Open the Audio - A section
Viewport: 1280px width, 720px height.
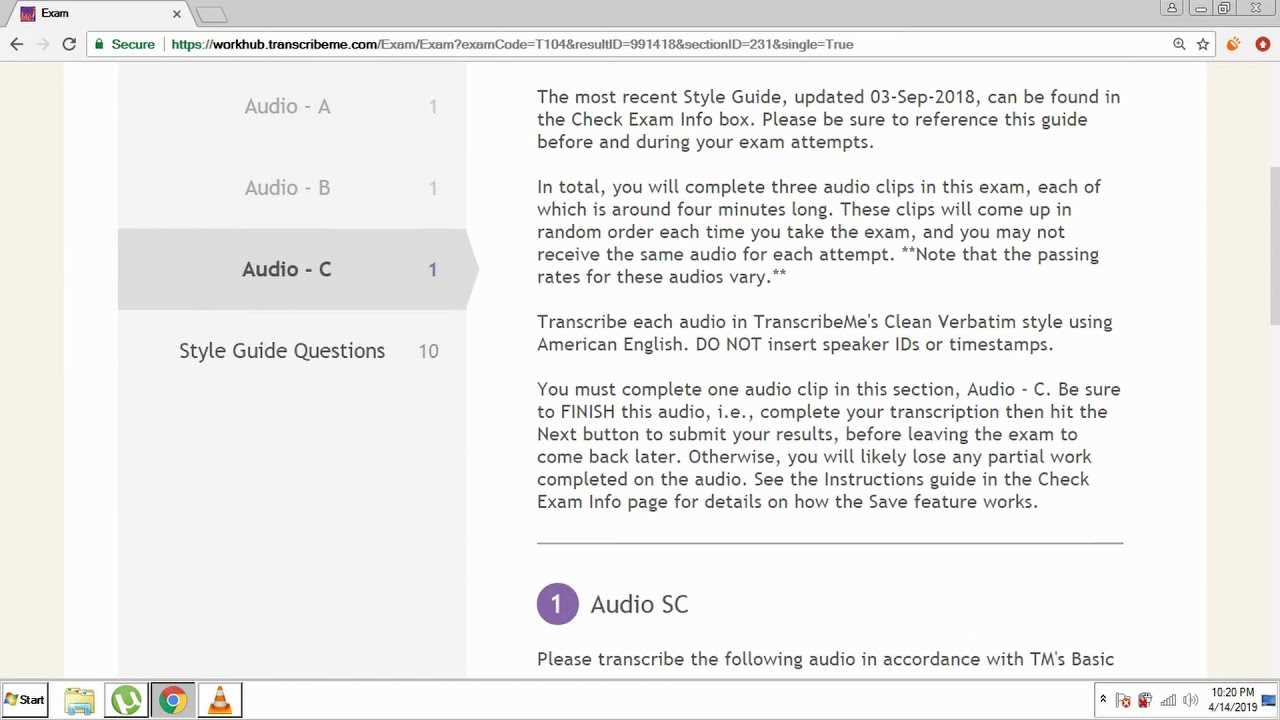pyautogui.click(x=292, y=106)
